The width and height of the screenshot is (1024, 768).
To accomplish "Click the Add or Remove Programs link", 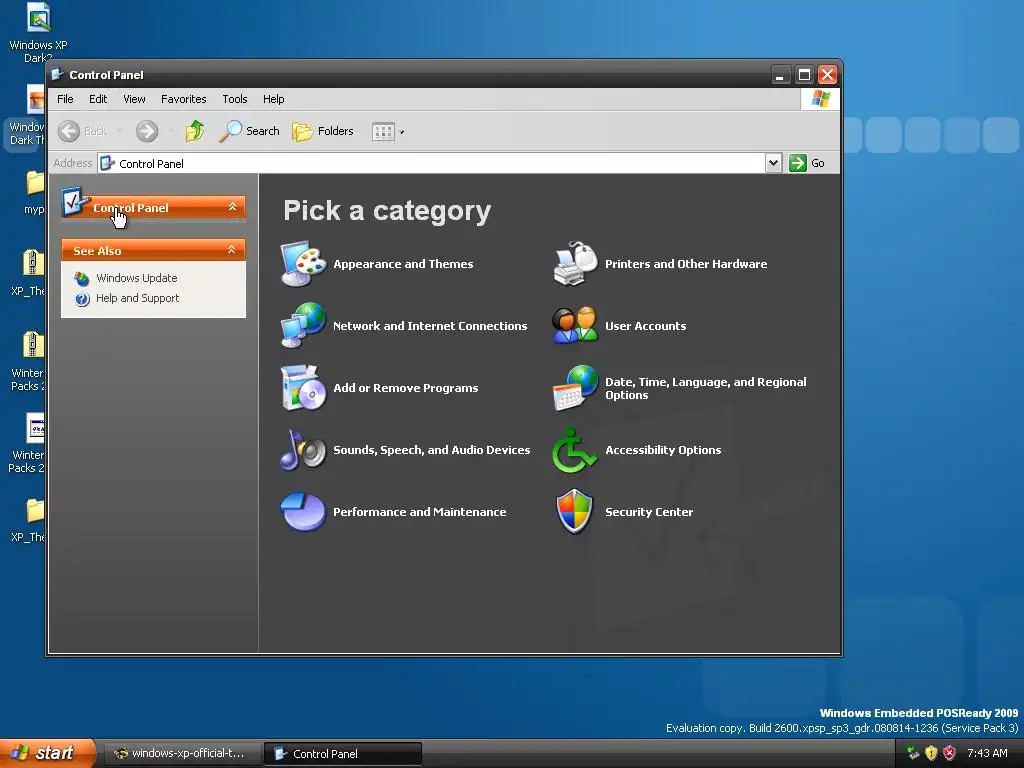I will tap(406, 388).
